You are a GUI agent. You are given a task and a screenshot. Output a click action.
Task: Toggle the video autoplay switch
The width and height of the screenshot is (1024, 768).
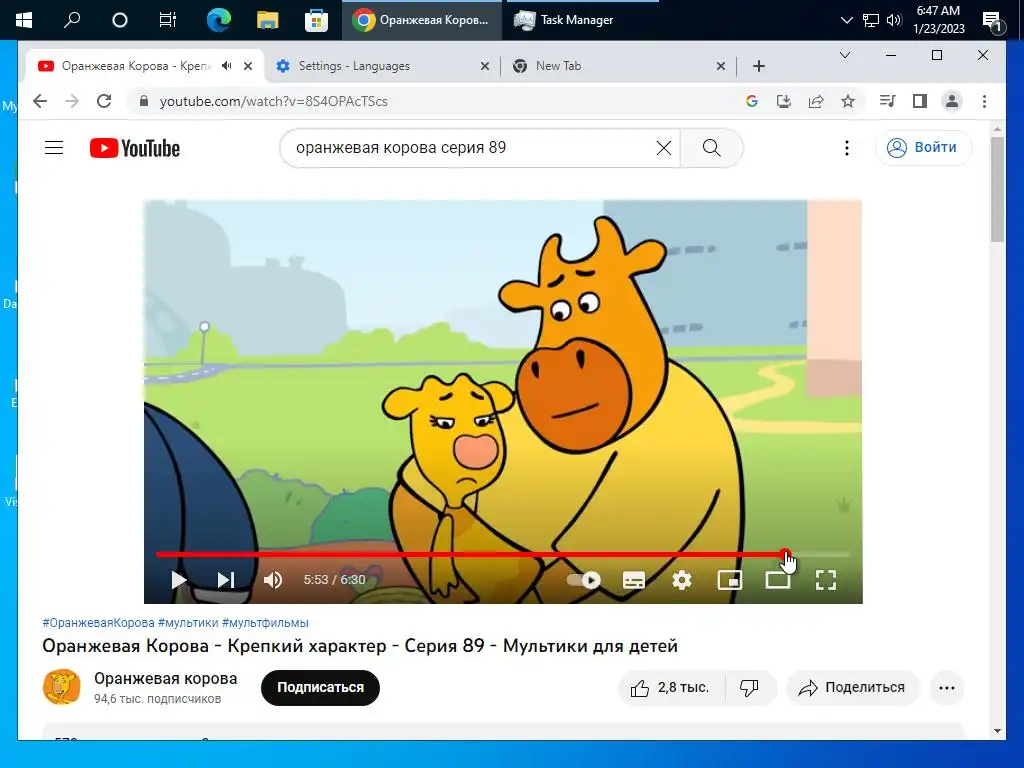click(584, 580)
